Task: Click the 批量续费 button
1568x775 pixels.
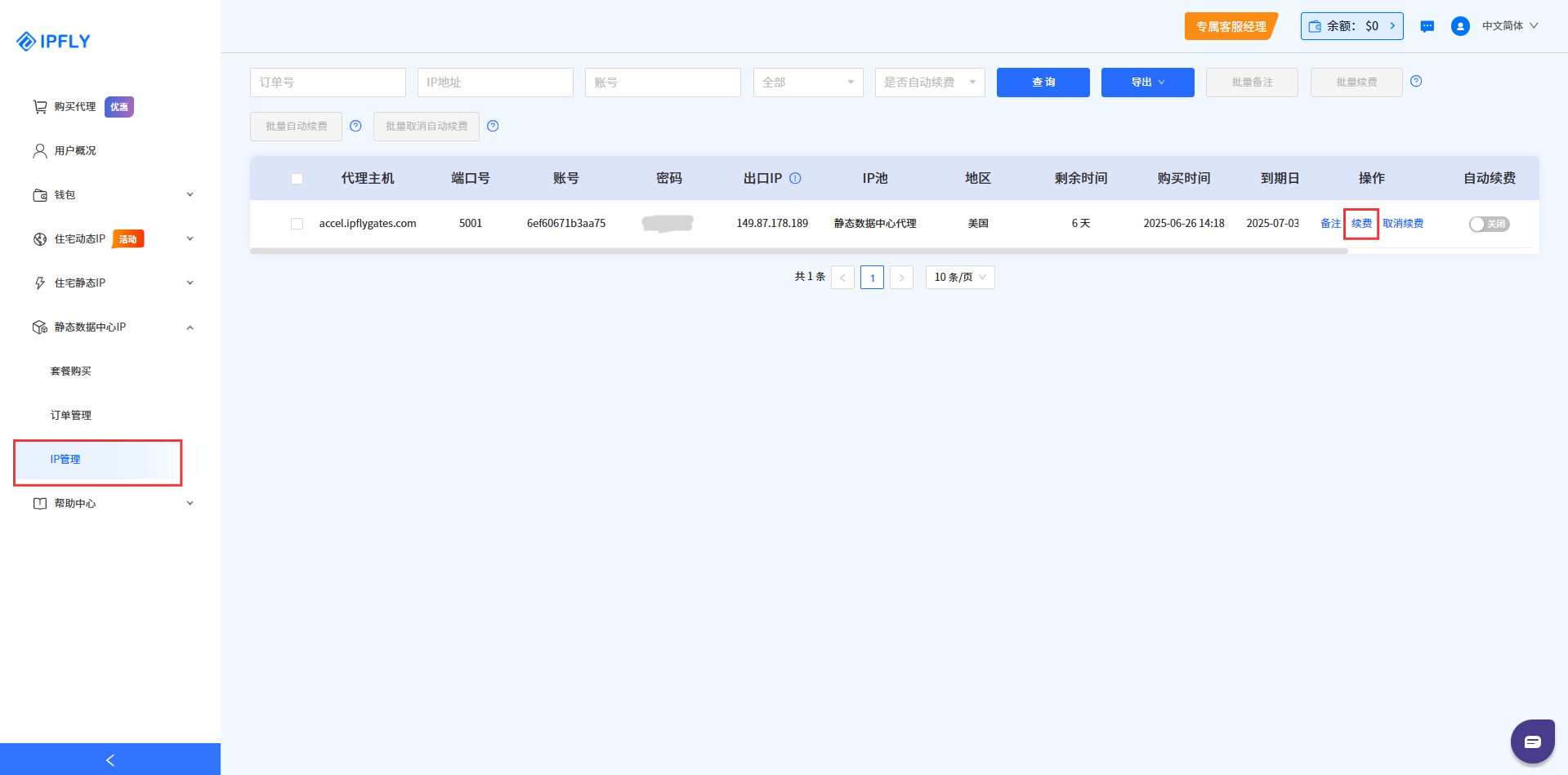Action: (1356, 82)
